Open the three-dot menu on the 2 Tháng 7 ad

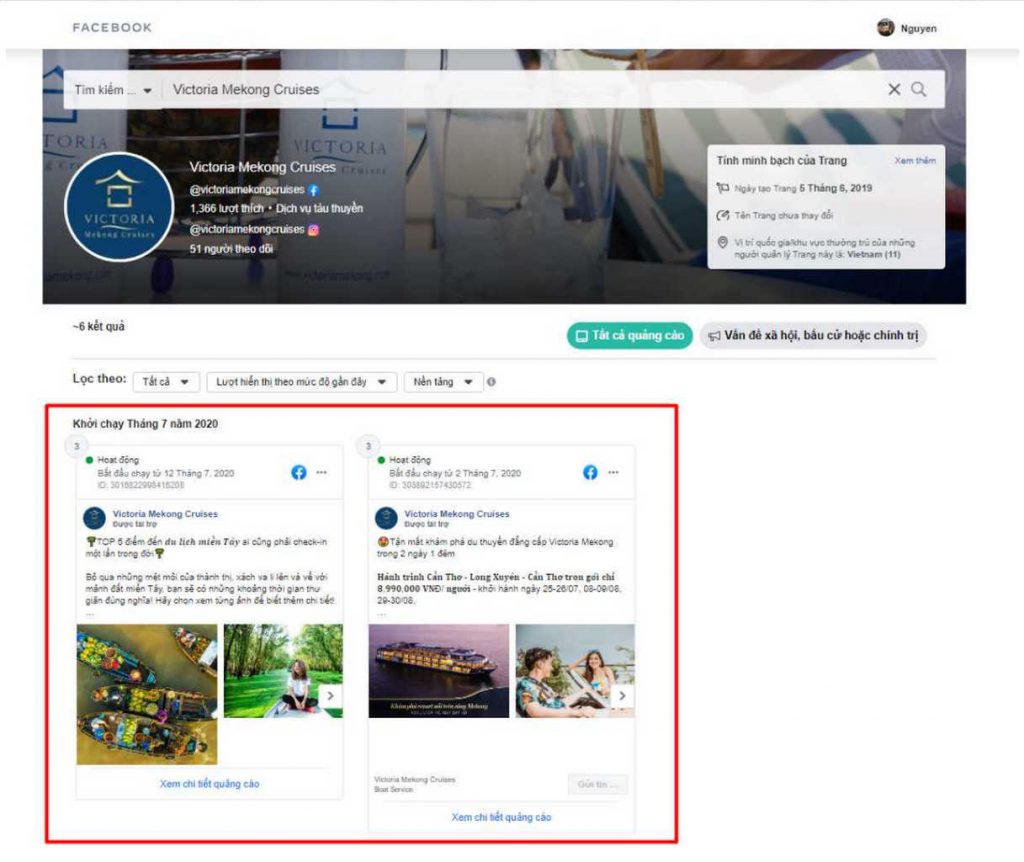point(613,472)
